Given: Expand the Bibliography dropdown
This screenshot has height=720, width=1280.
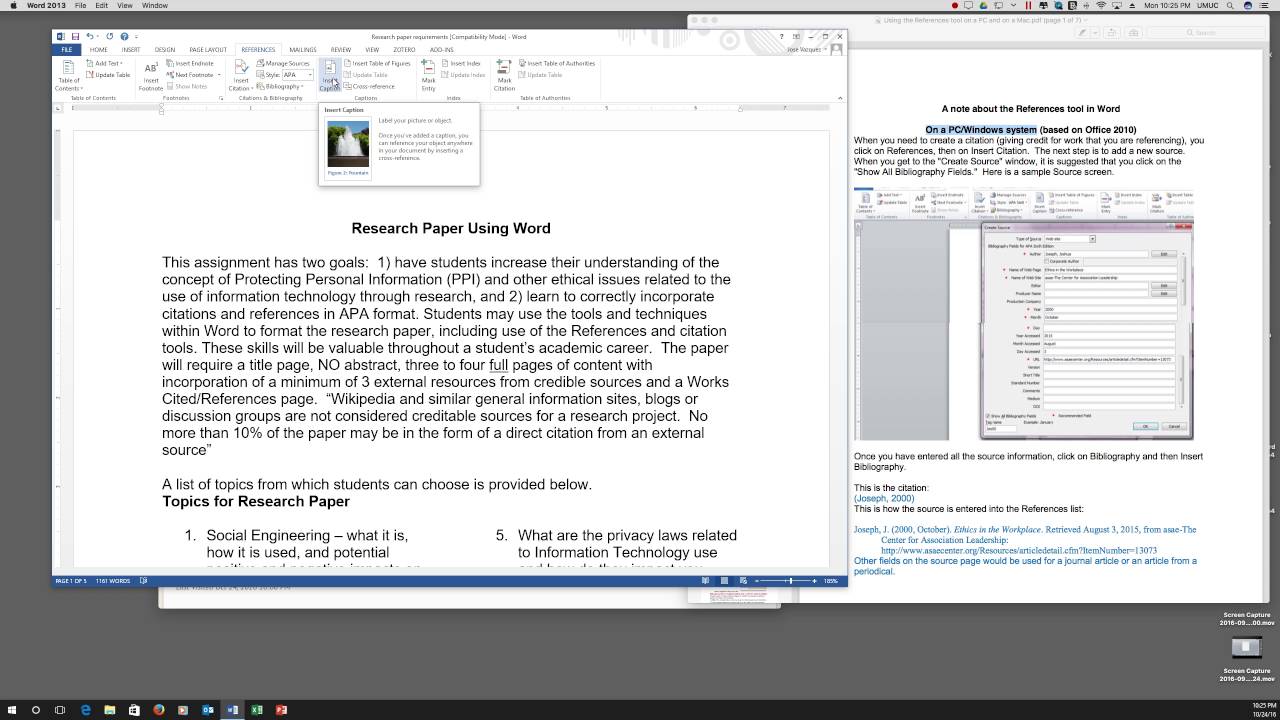Looking at the screenshot, I should point(281,86).
